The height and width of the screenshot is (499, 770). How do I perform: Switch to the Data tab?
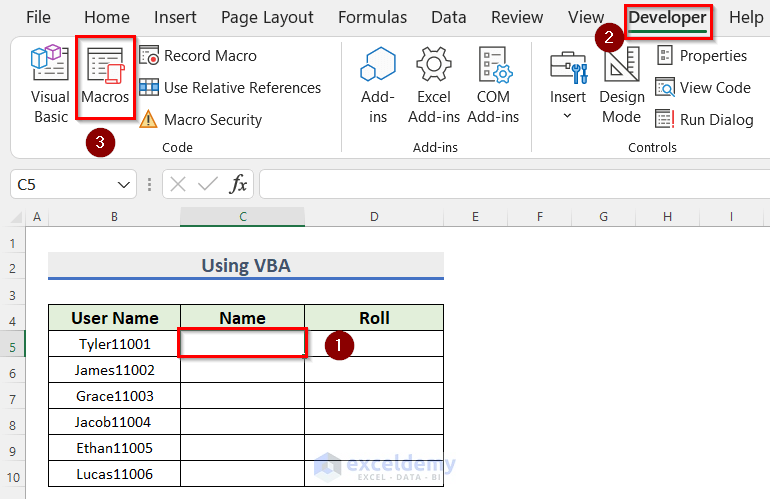tap(448, 18)
